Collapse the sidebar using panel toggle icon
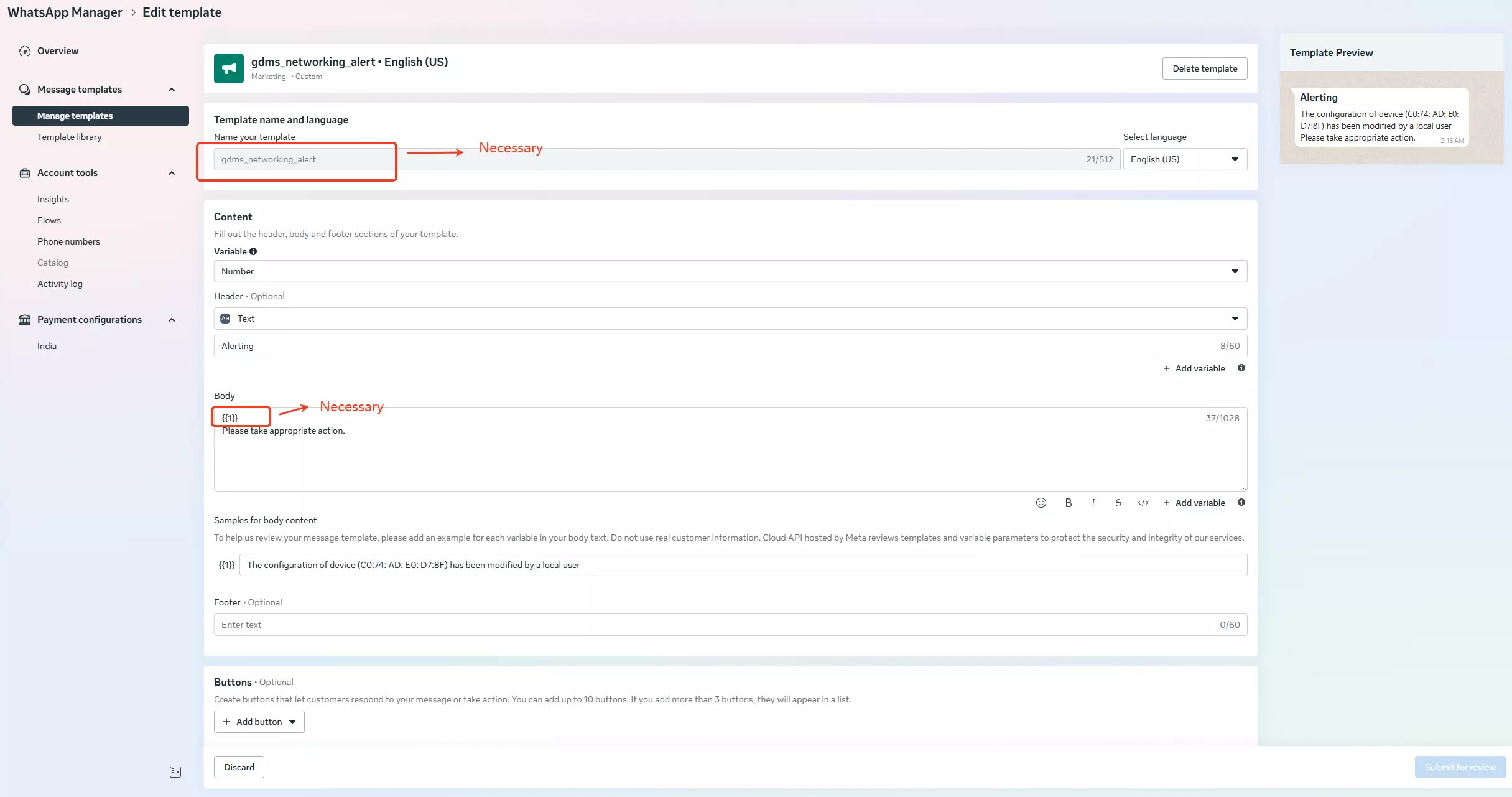The image size is (1512, 797). click(x=175, y=772)
